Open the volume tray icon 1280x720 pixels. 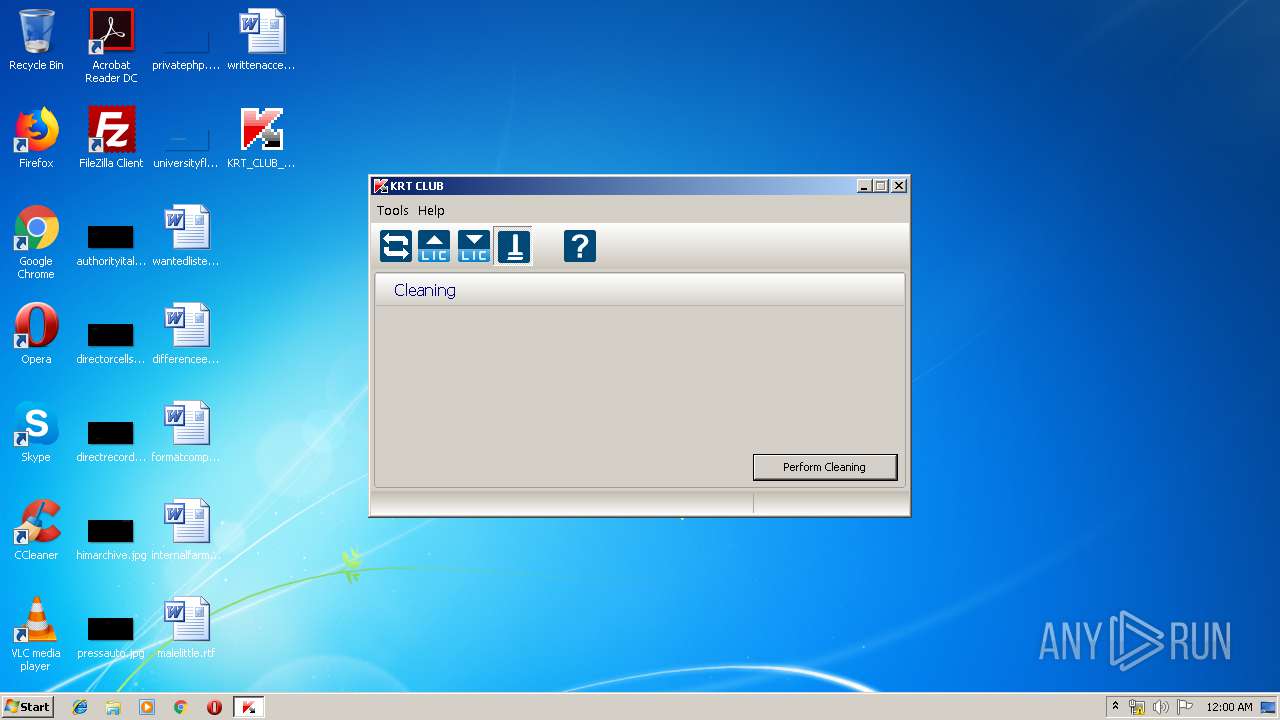point(1161,707)
